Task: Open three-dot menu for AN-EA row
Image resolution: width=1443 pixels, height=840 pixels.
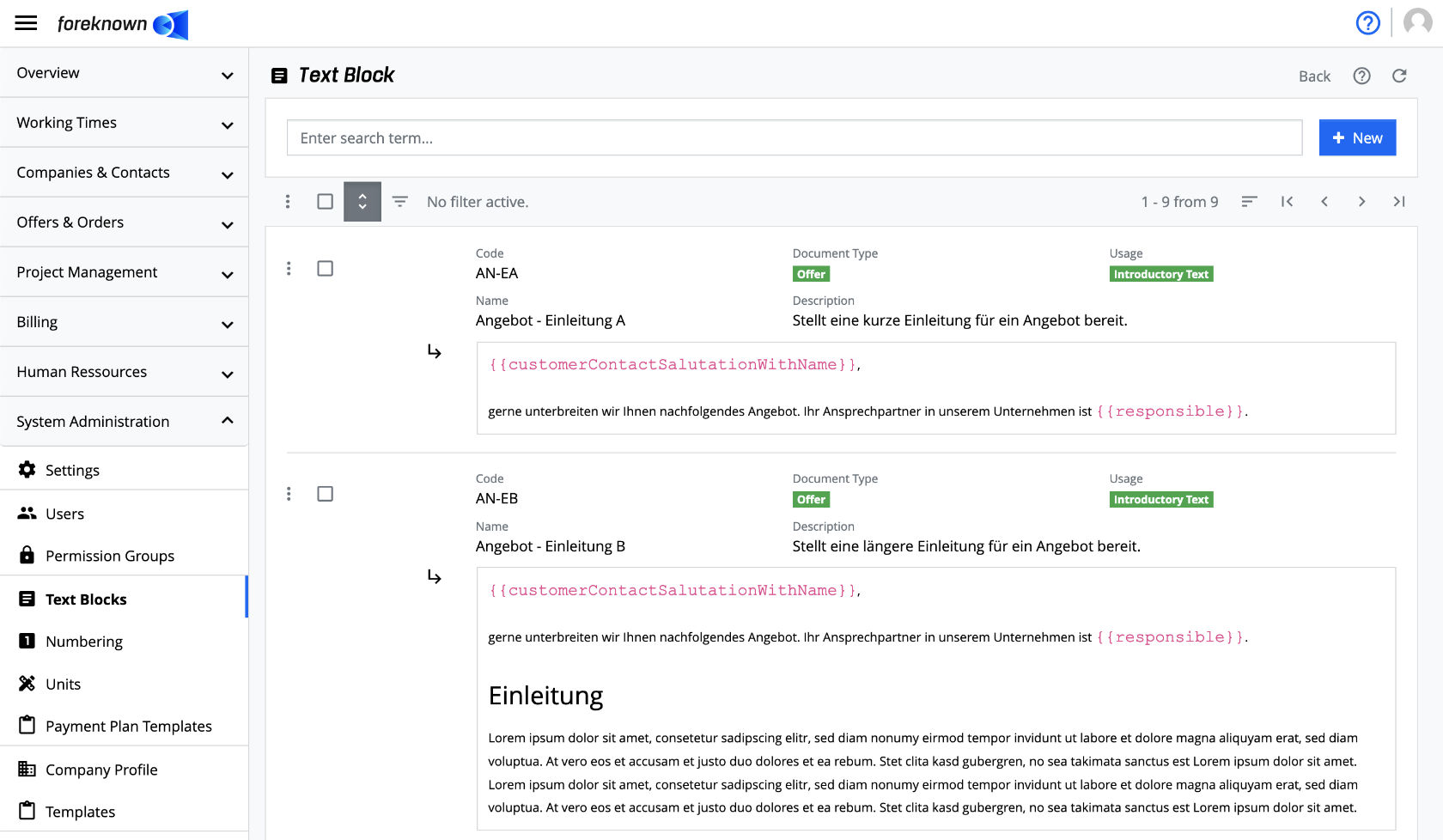Action: point(289,269)
